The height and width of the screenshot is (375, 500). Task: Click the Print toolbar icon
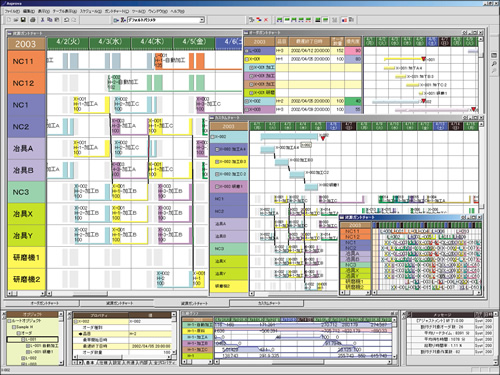[x=33, y=20]
